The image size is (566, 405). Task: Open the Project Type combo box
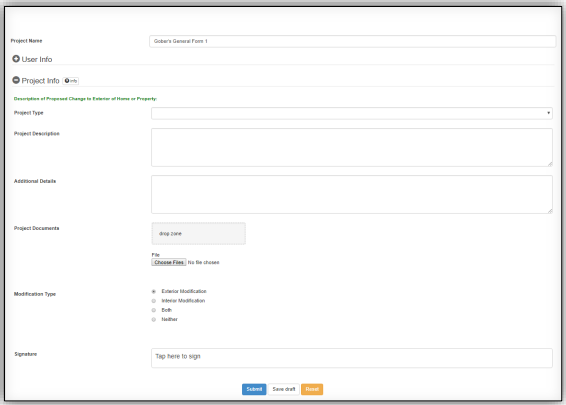(x=352, y=113)
